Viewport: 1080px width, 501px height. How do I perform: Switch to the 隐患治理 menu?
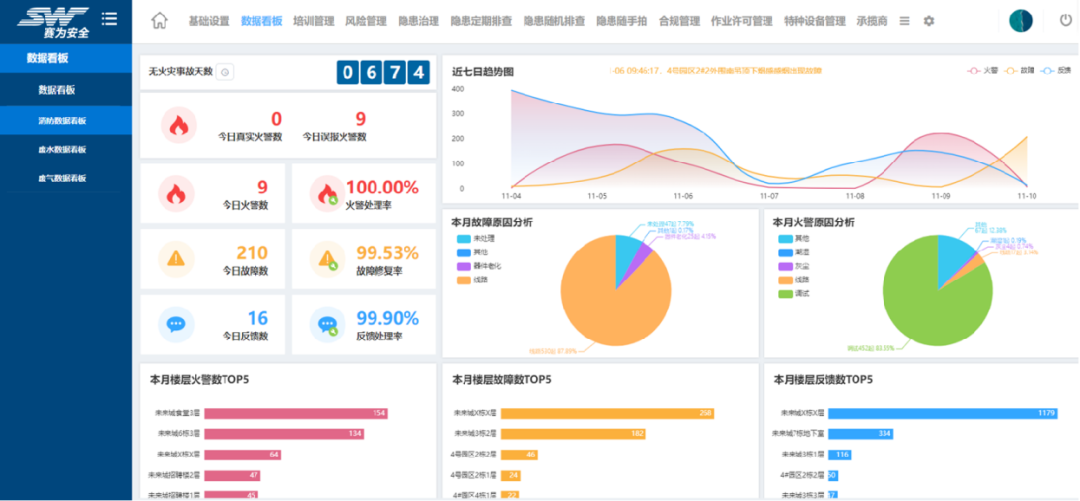(x=418, y=21)
